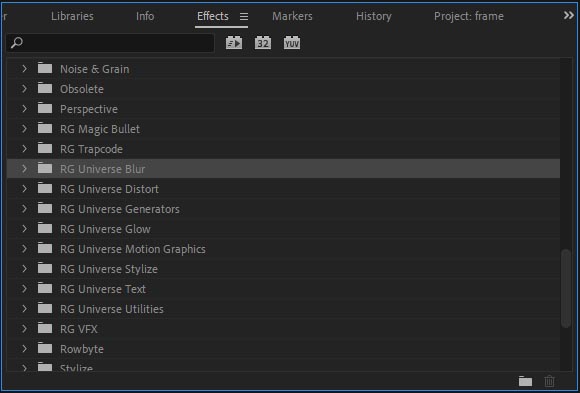Screen dimensions: 580x393
Task: Expand the RG Universe Generators folder
Action: point(24,209)
